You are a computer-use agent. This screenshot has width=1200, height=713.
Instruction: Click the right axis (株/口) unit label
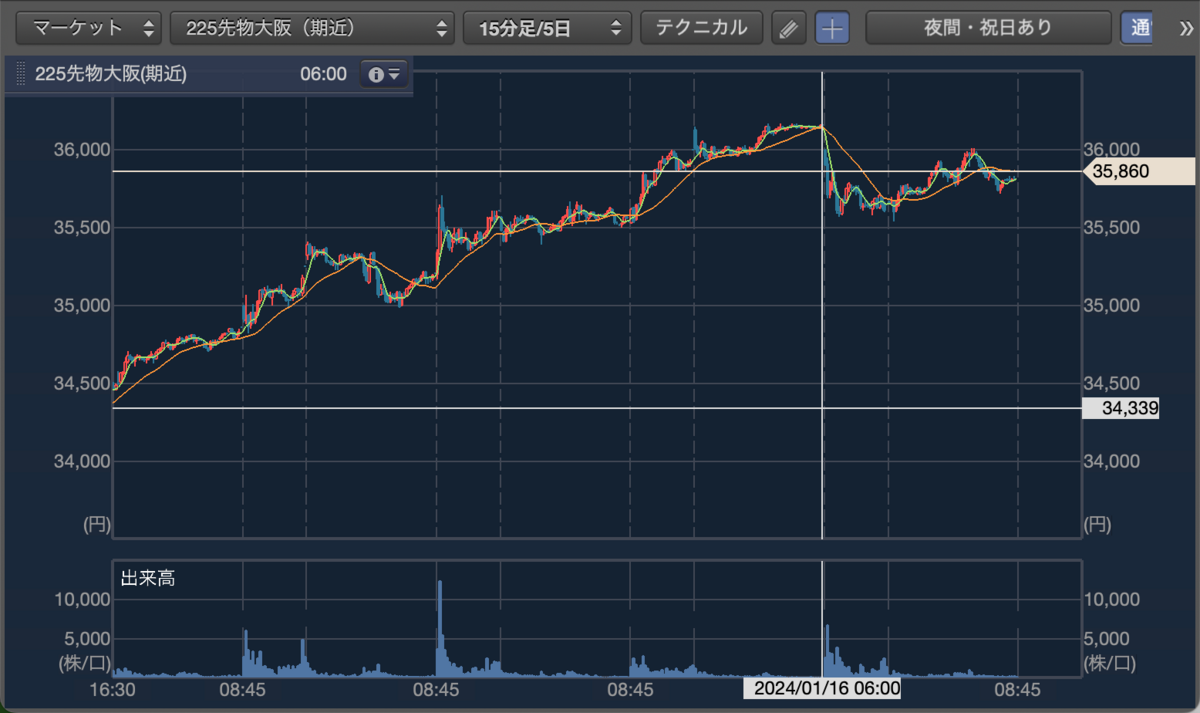(1110, 662)
